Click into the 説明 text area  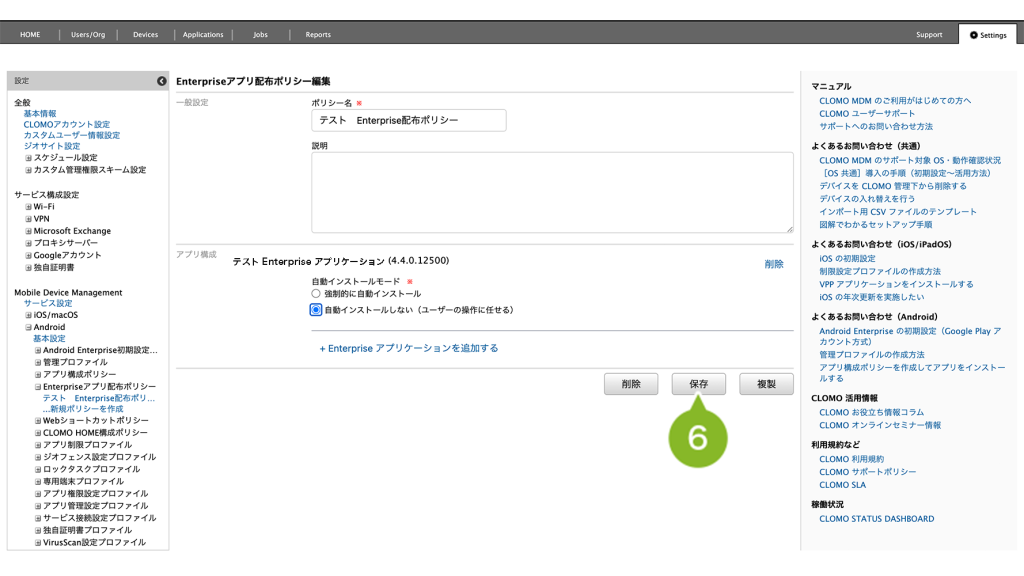[552, 192]
